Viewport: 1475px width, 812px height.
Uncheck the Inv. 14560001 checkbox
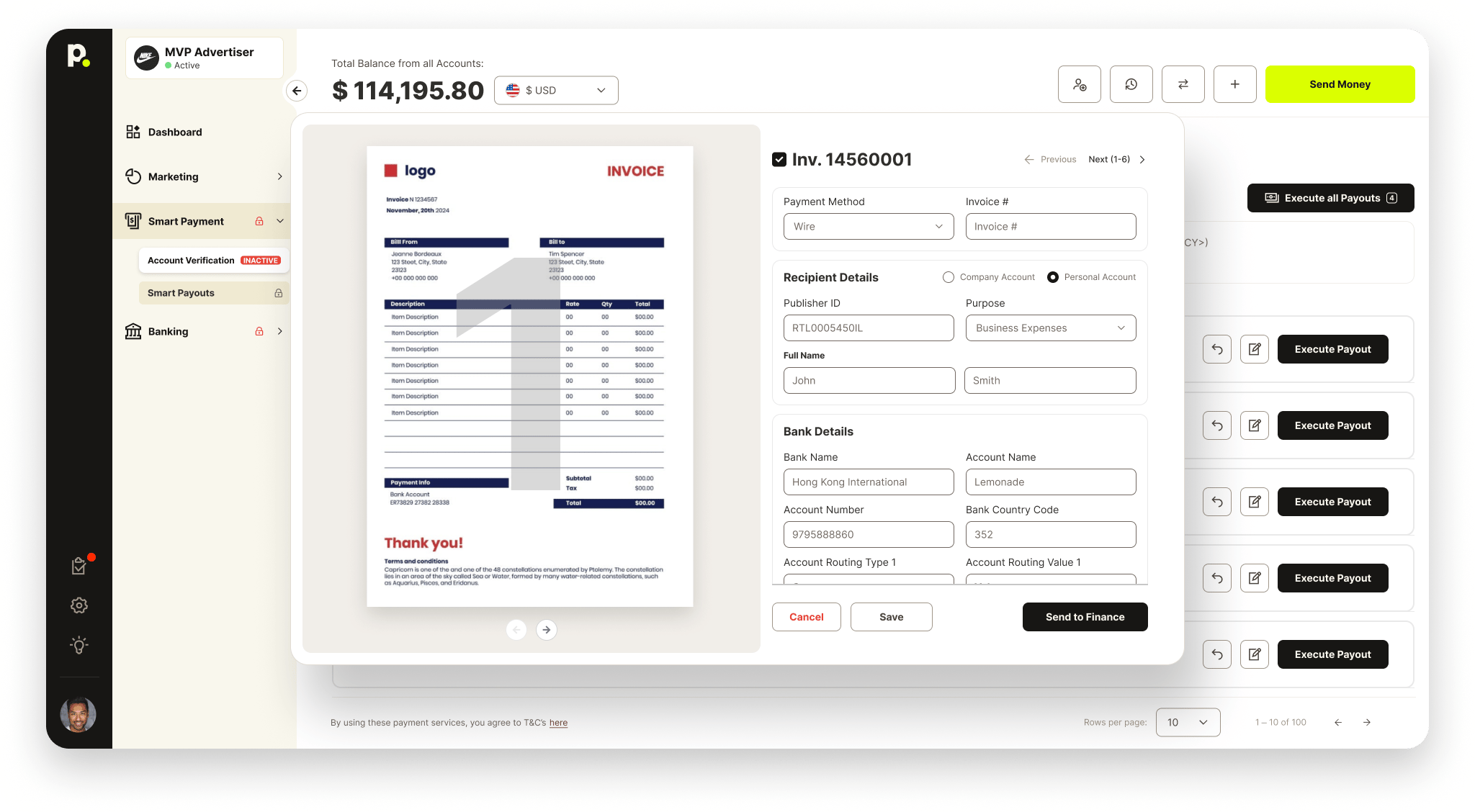coord(779,159)
